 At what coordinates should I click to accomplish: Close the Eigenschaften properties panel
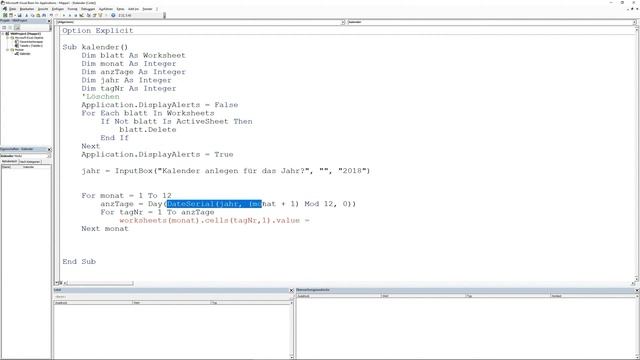point(49,149)
